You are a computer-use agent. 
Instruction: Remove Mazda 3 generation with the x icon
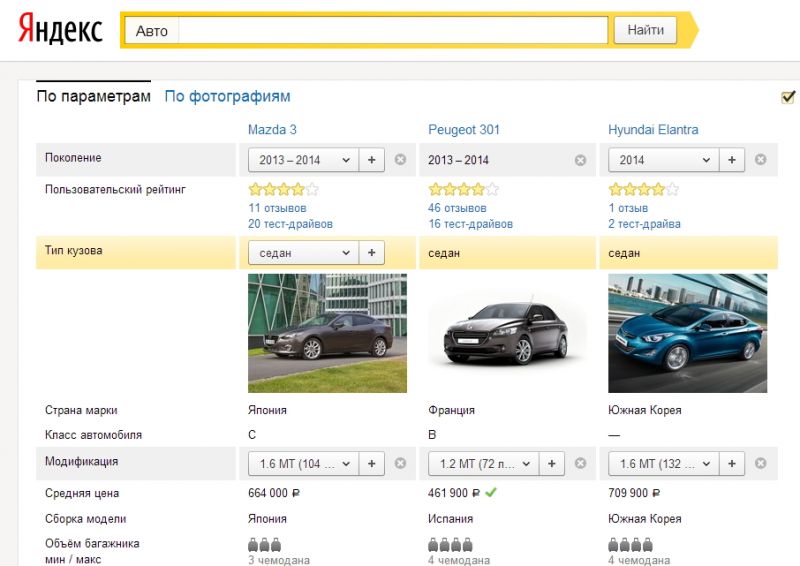(x=401, y=160)
